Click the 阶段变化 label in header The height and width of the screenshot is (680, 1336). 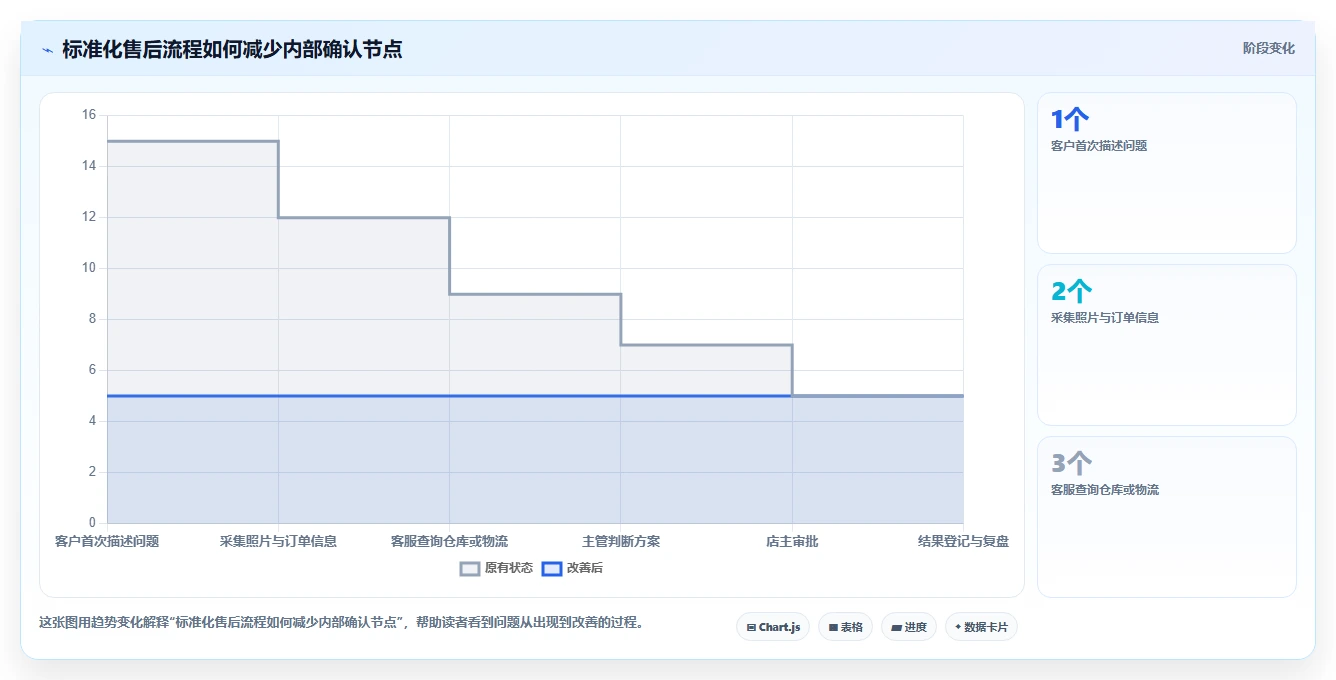tap(1268, 48)
